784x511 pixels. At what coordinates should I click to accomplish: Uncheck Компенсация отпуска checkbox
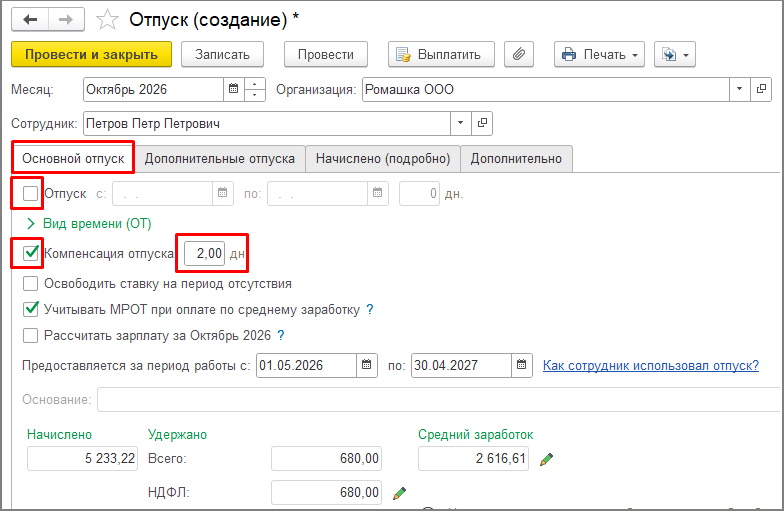(30, 253)
